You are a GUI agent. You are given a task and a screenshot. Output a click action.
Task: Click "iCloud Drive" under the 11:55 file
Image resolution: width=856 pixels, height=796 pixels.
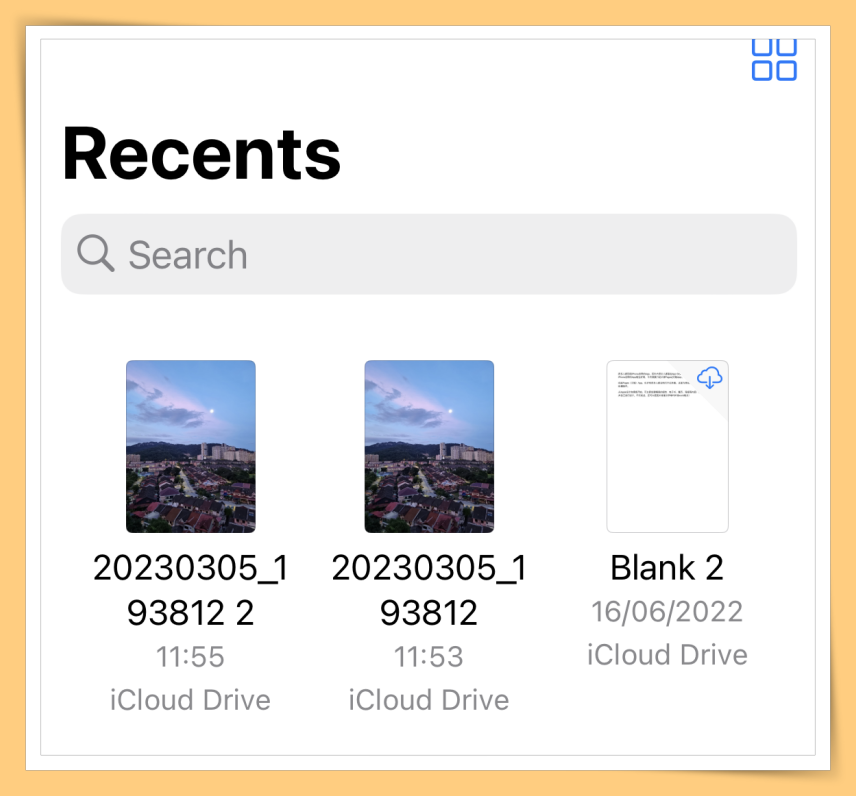(x=191, y=700)
